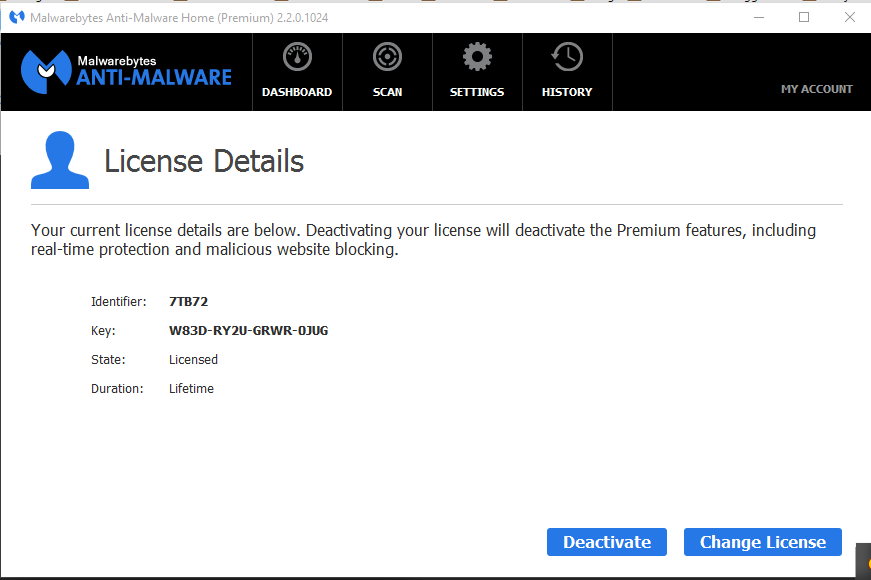This screenshot has width=871, height=580.
Task: Click the scrollbar at the bottom-right edge
Action: point(865,560)
